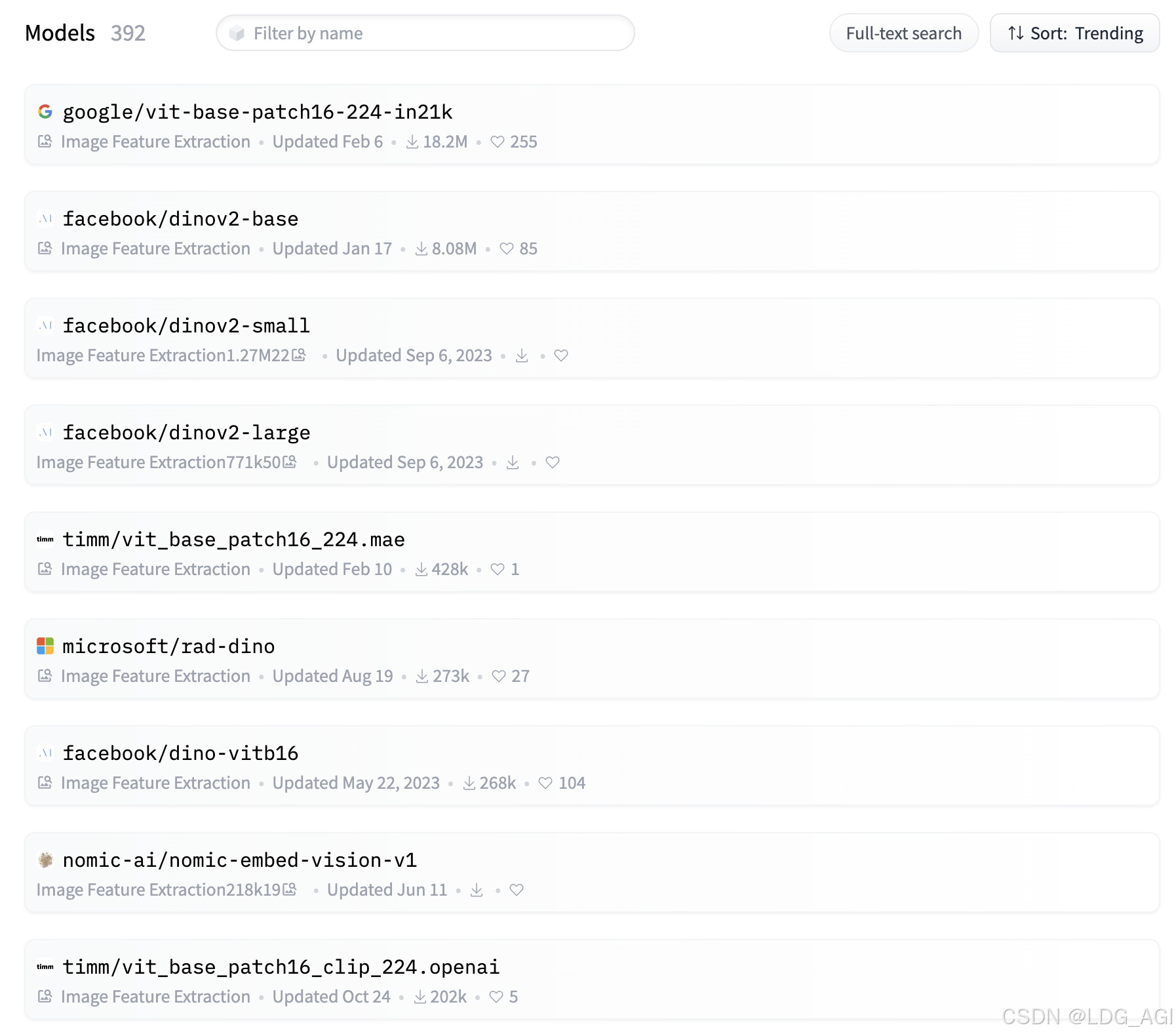Click the timm logo beside vit_base_patch16_224.mae
Image resolution: width=1176 pixels, height=1036 pixels.
[45, 539]
